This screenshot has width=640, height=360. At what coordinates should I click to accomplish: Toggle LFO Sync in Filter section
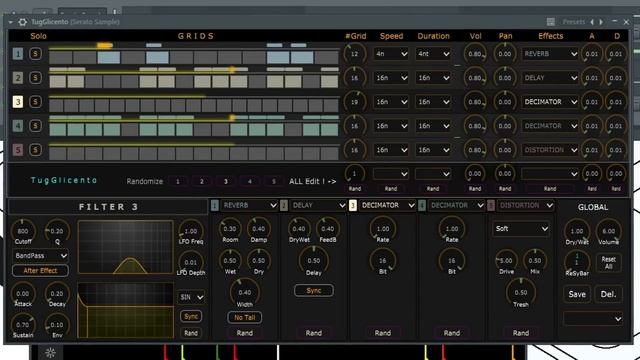click(191, 316)
